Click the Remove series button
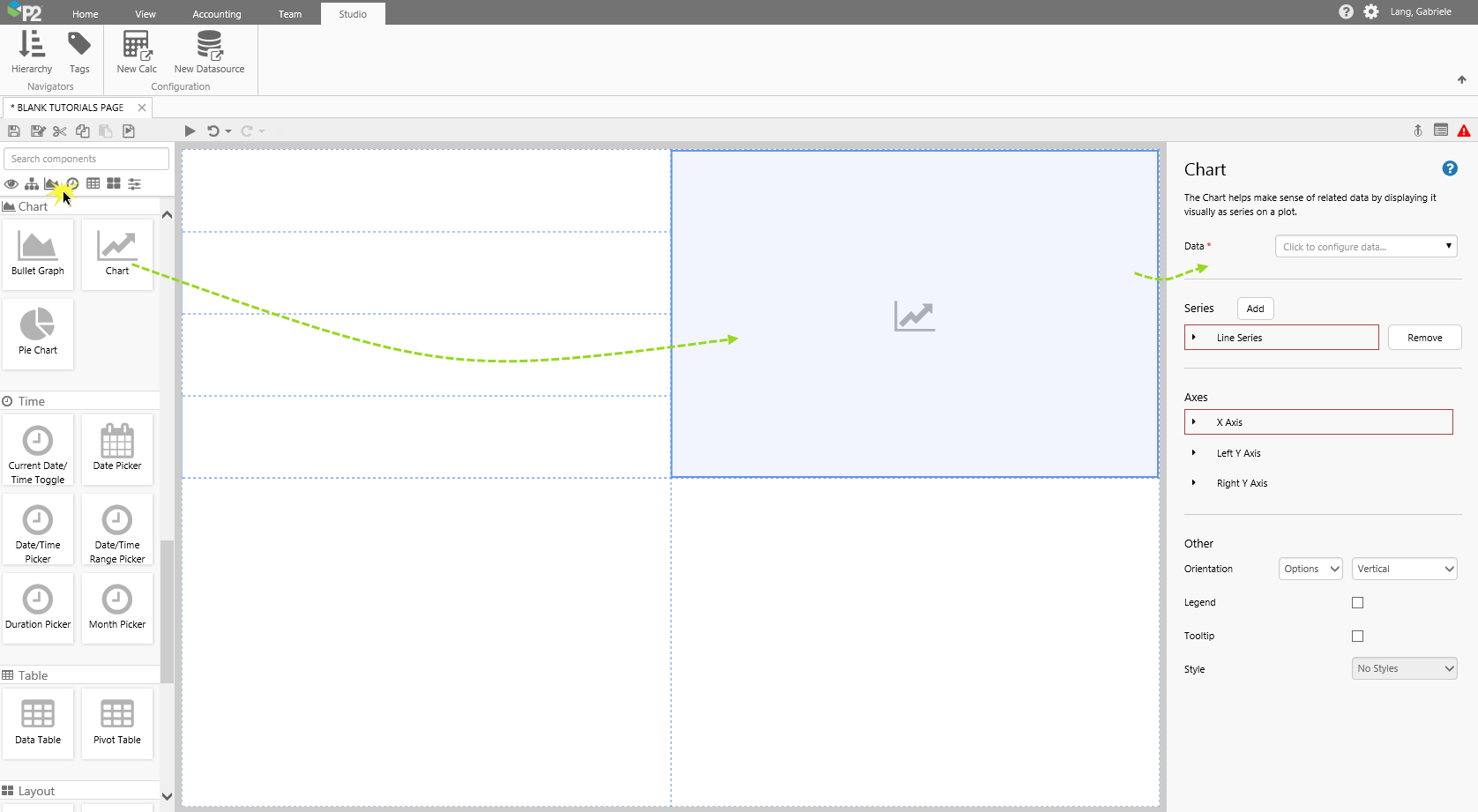 1425,338
